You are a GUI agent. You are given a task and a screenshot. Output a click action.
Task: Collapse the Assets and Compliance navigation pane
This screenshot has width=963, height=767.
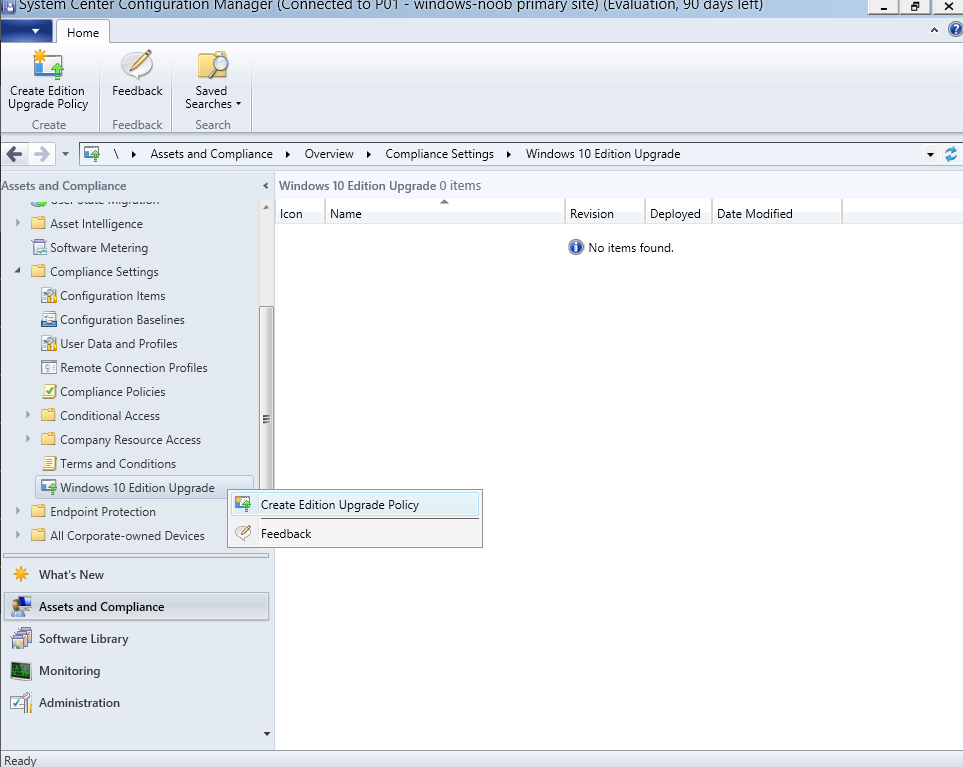tap(265, 185)
